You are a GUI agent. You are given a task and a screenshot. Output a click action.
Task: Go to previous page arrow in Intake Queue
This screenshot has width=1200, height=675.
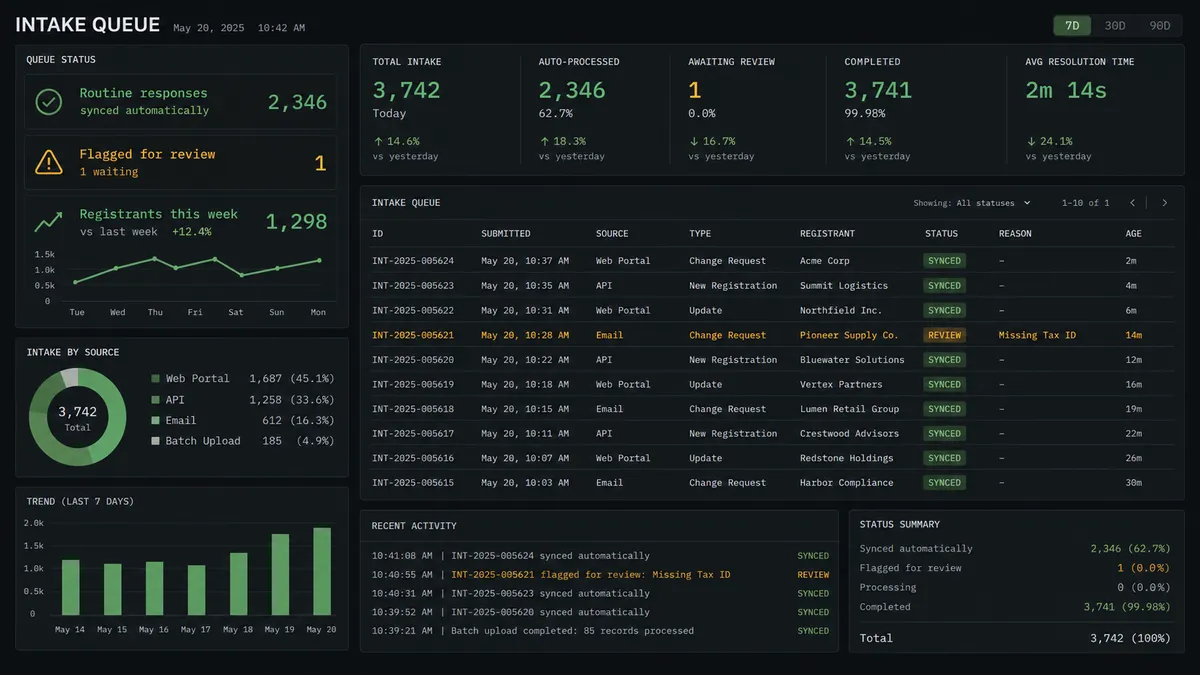[1132, 203]
